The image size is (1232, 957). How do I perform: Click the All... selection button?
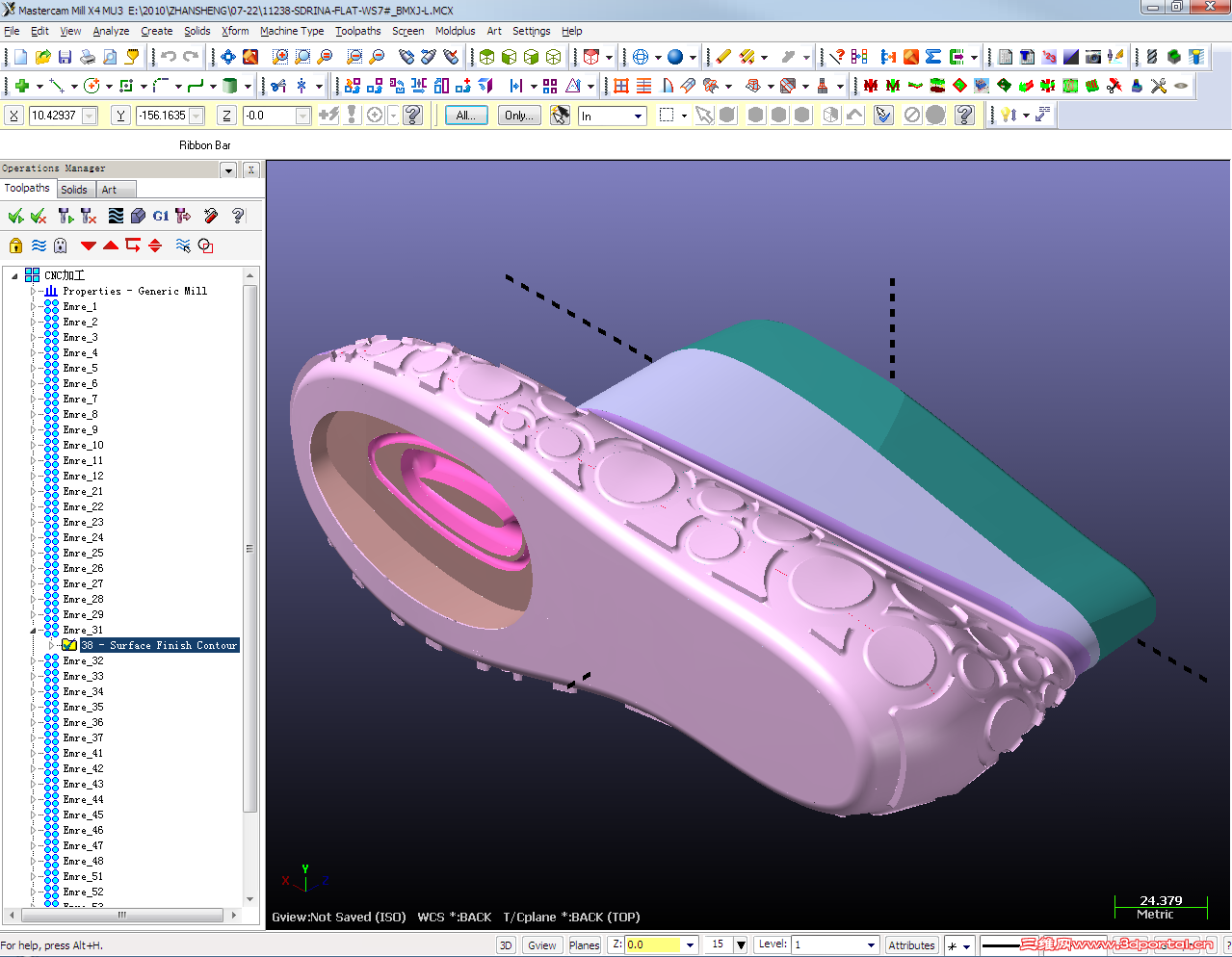pos(466,116)
